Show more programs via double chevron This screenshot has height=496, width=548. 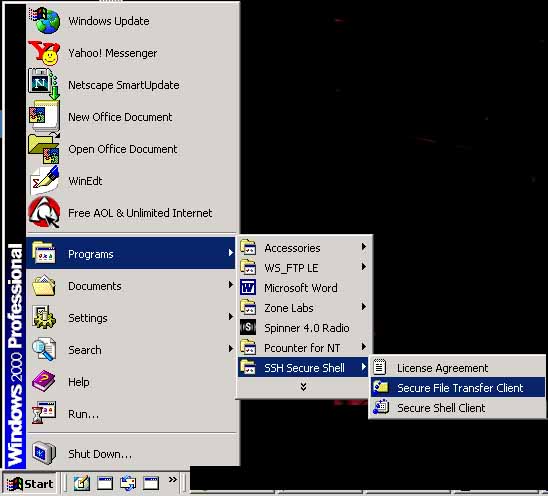303,387
